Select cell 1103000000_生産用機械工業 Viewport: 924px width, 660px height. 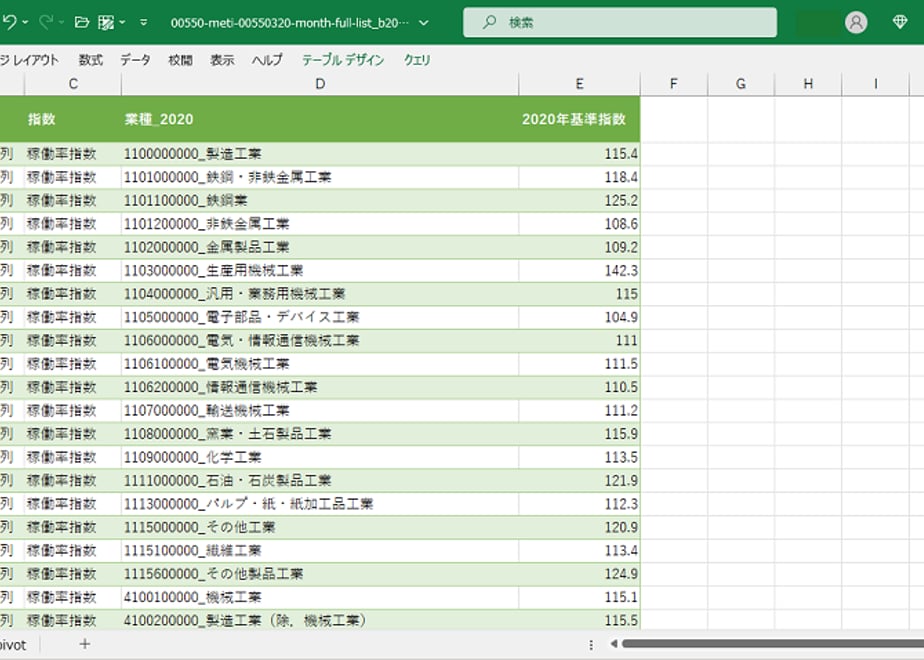(320, 270)
